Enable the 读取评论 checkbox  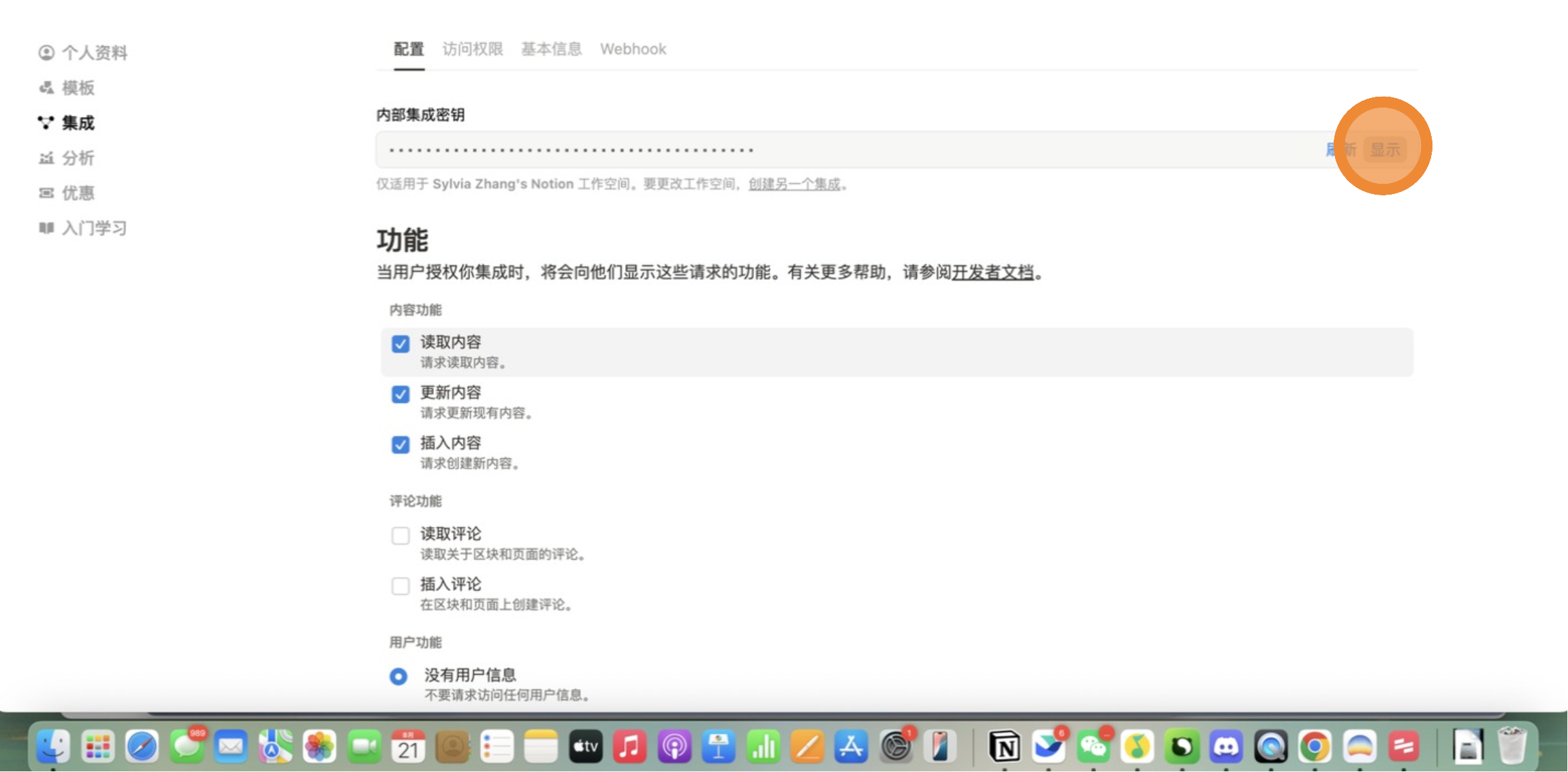point(401,536)
